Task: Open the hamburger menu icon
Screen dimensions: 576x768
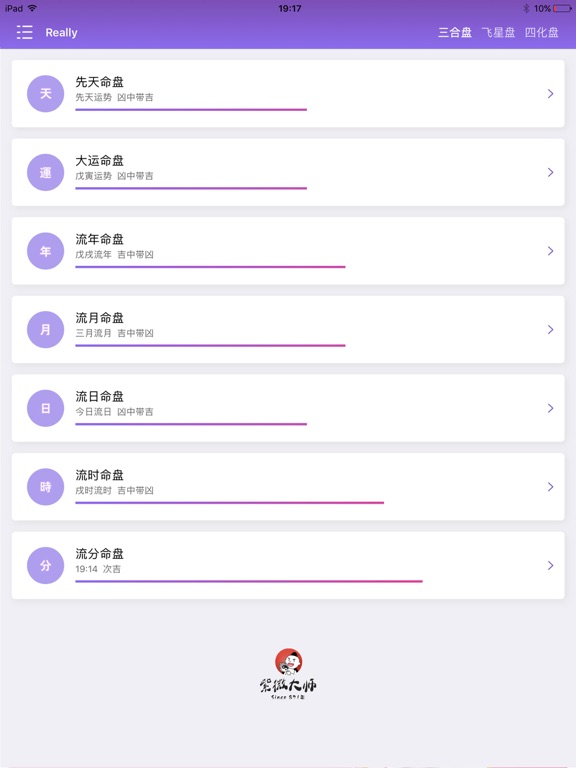Action: click(x=24, y=32)
